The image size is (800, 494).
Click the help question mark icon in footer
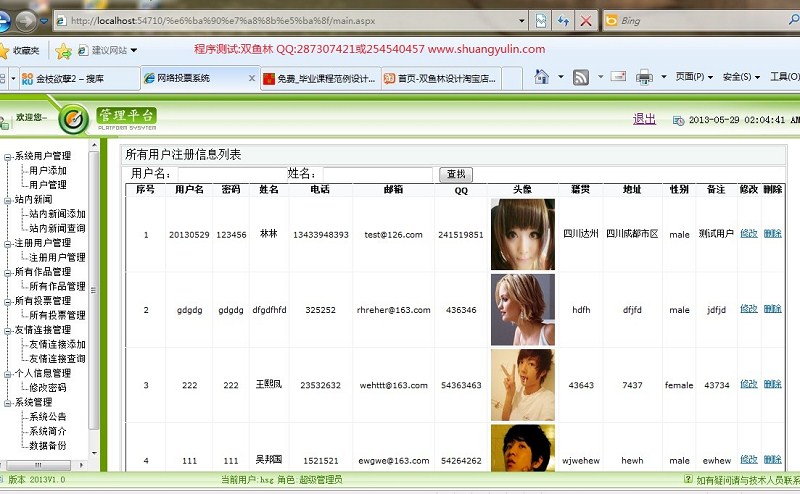688,479
